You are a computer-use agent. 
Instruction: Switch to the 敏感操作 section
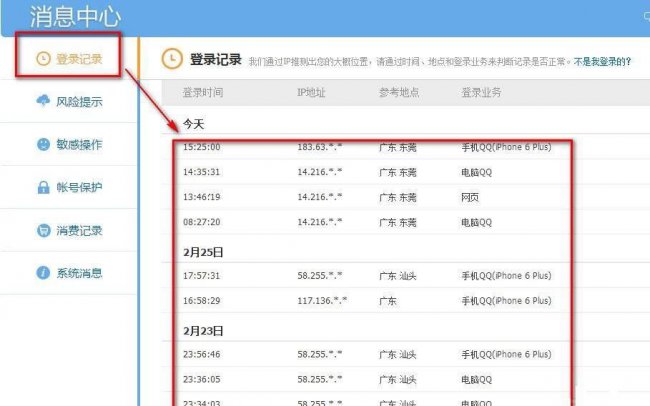pos(69,144)
